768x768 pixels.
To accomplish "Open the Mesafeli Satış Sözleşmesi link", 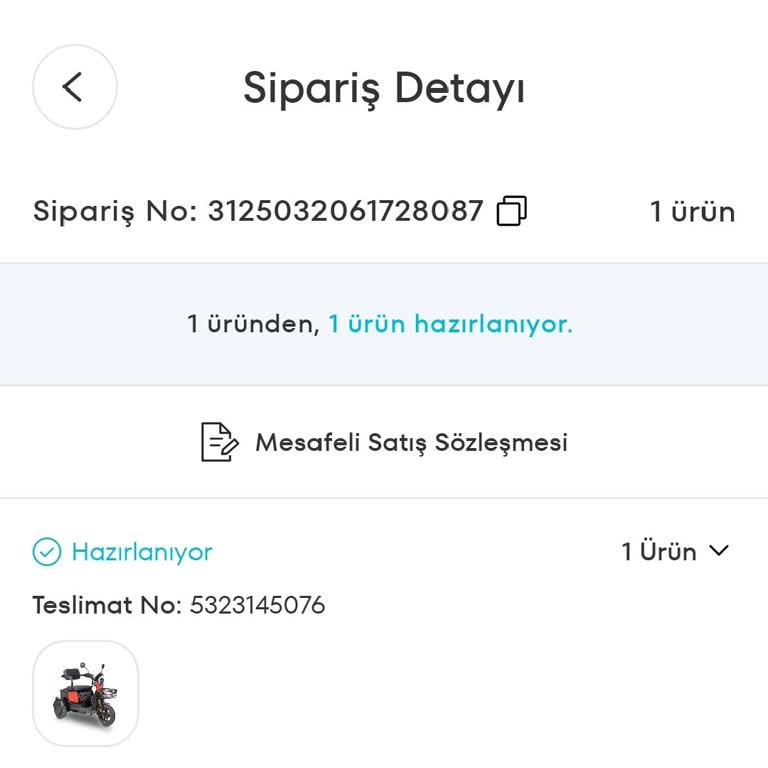I will 411,442.
